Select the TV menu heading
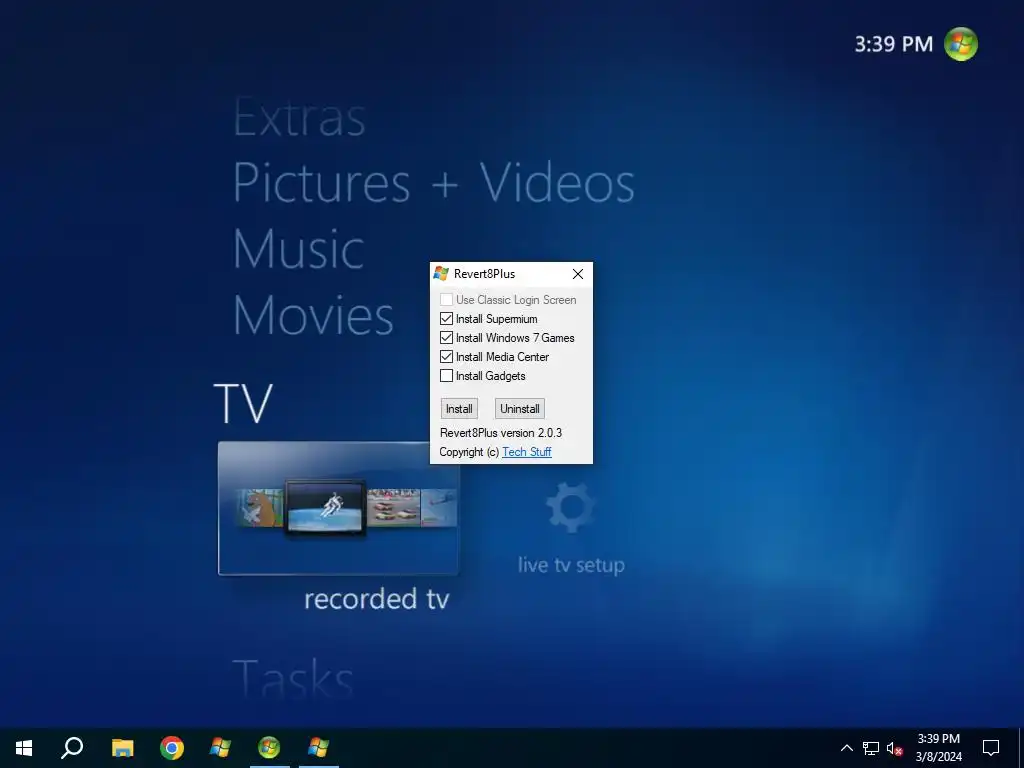The image size is (1024, 768). pos(243,404)
